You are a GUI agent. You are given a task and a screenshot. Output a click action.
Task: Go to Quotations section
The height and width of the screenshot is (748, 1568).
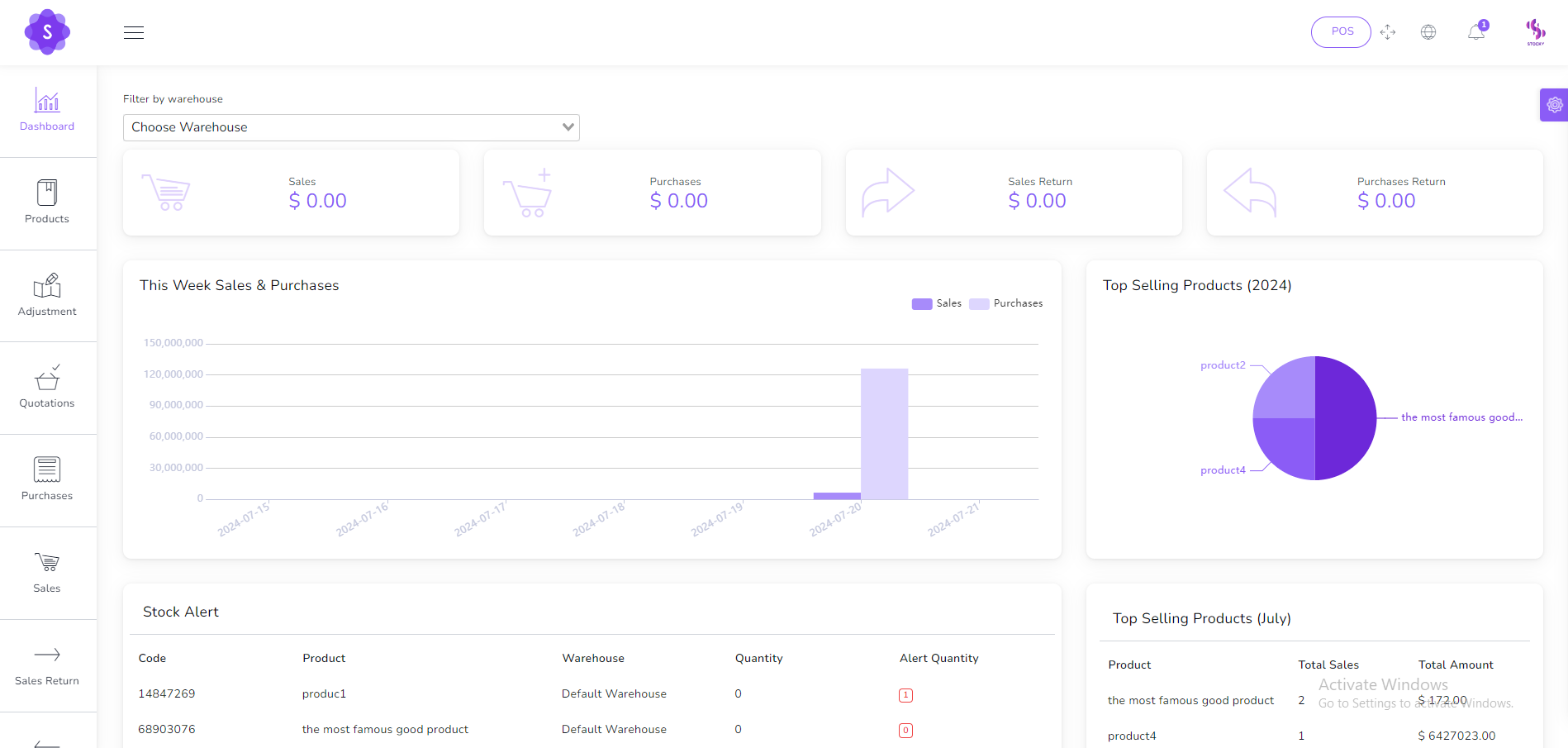[47, 387]
